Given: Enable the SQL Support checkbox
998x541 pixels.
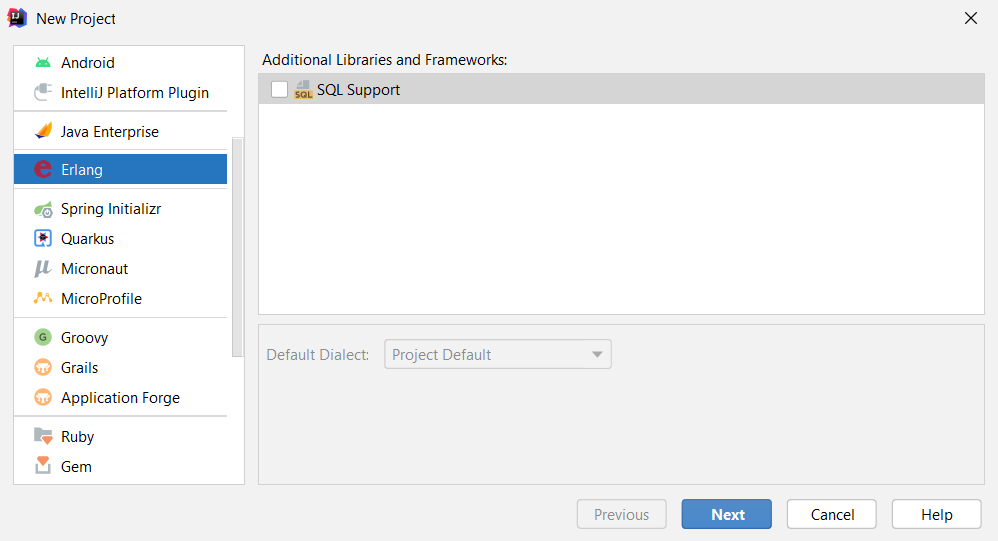Looking at the screenshot, I should (x=279, y=90).
